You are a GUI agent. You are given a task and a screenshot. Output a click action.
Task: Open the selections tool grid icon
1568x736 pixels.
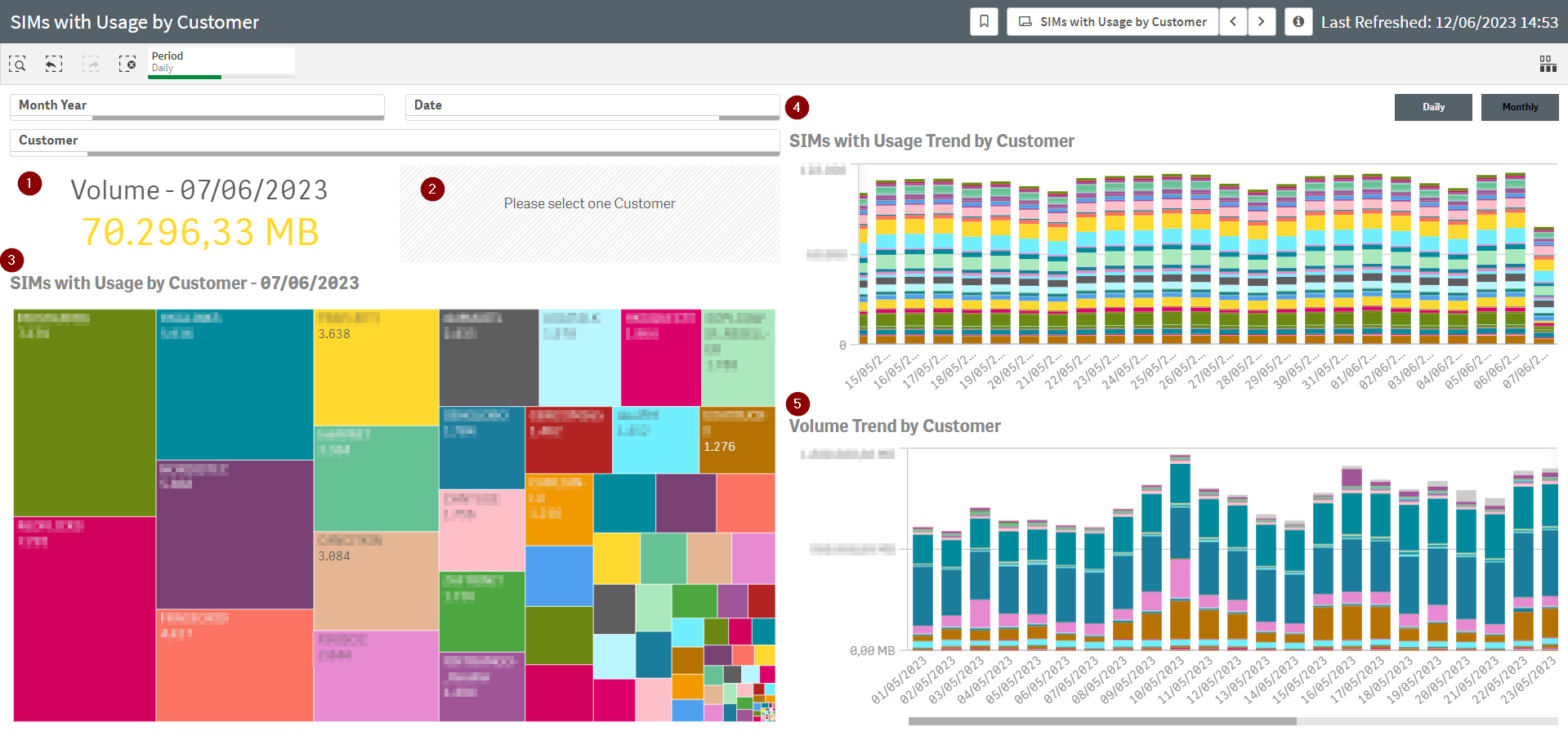1548,64
